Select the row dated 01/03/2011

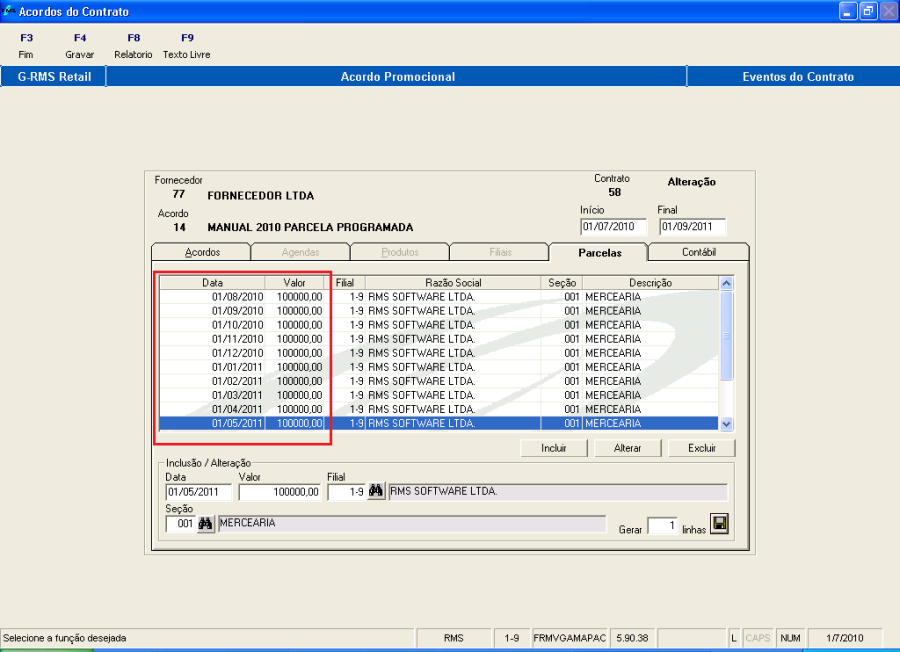click(x=439, y=395)
